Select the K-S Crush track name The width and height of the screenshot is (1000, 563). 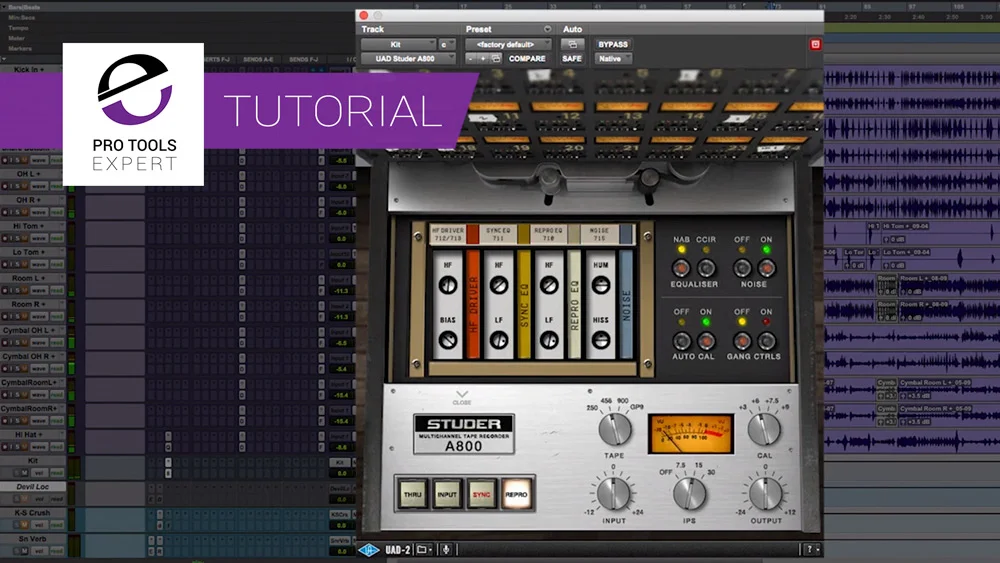click(32, 513)
